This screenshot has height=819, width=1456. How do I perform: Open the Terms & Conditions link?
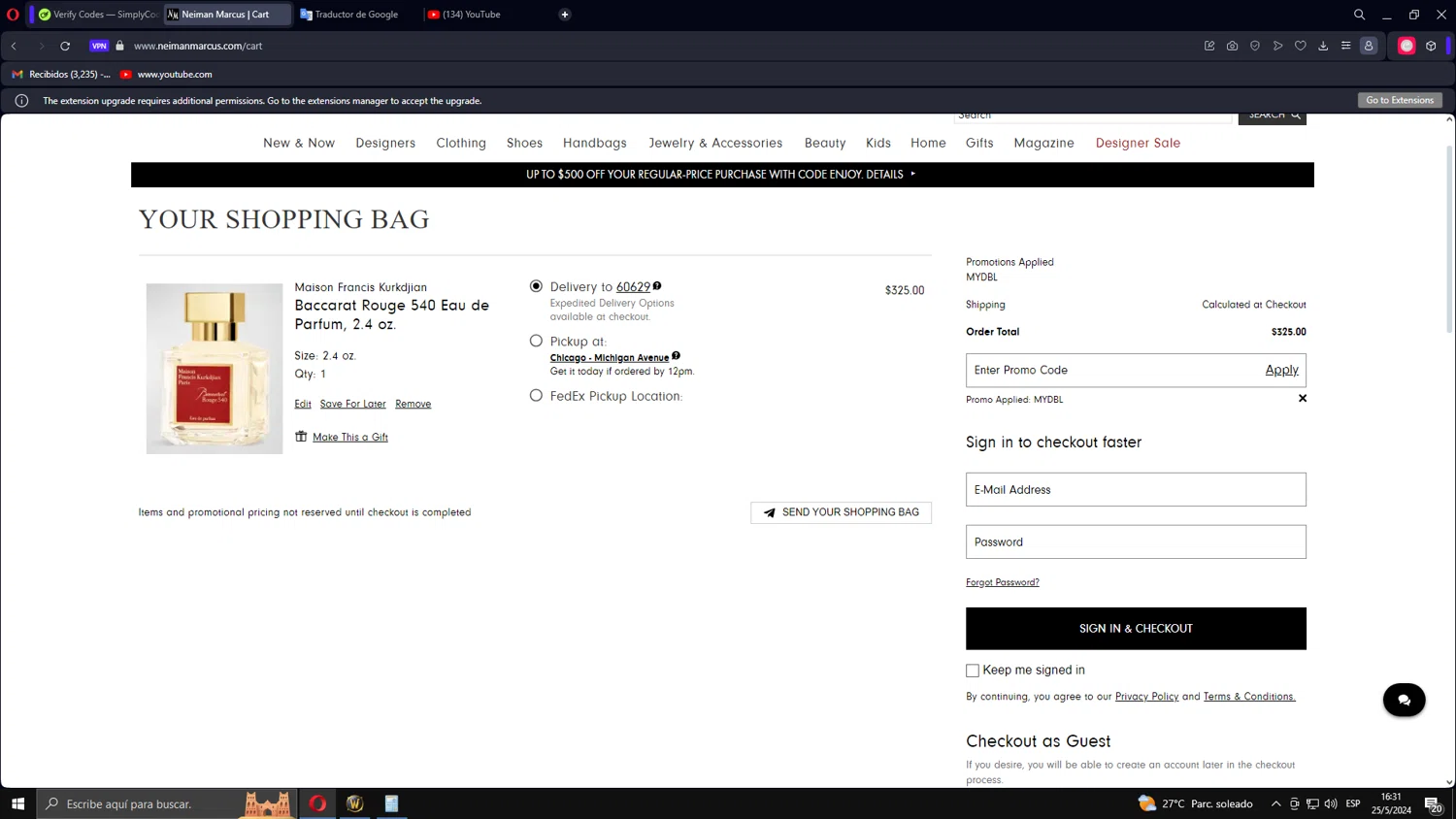click(1249, 697)
